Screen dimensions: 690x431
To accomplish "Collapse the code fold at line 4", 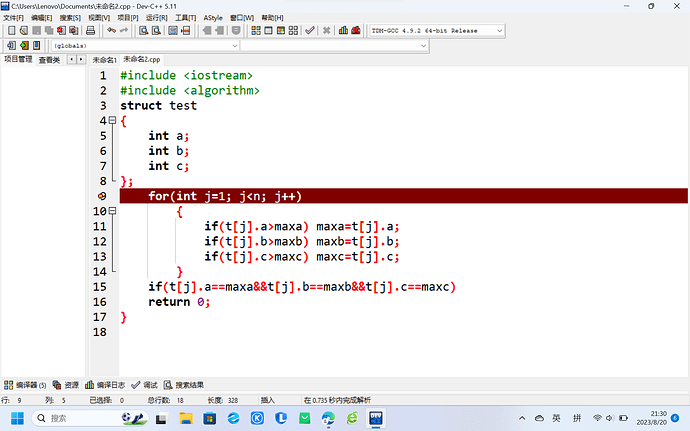I will tap(112, 120).
